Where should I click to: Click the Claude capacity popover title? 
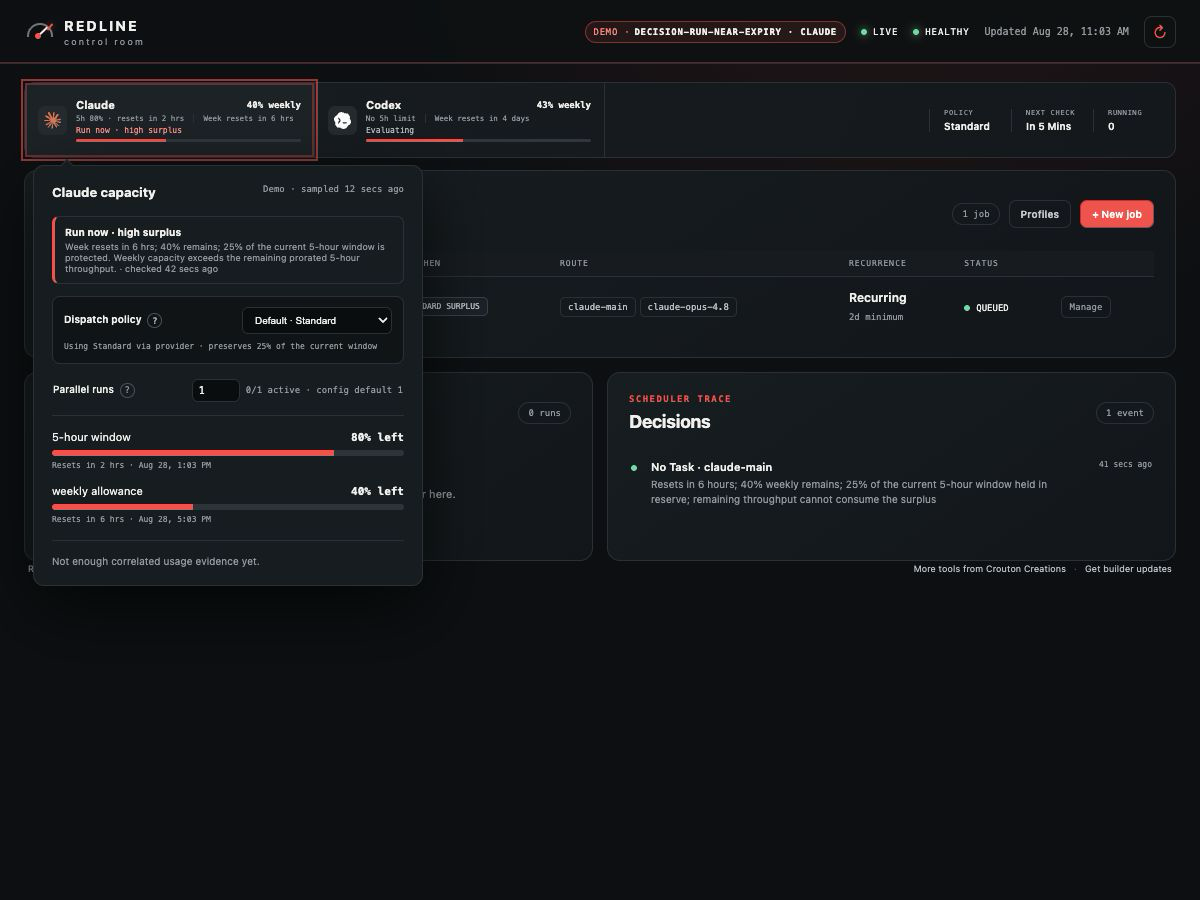[x=104, y=192]
